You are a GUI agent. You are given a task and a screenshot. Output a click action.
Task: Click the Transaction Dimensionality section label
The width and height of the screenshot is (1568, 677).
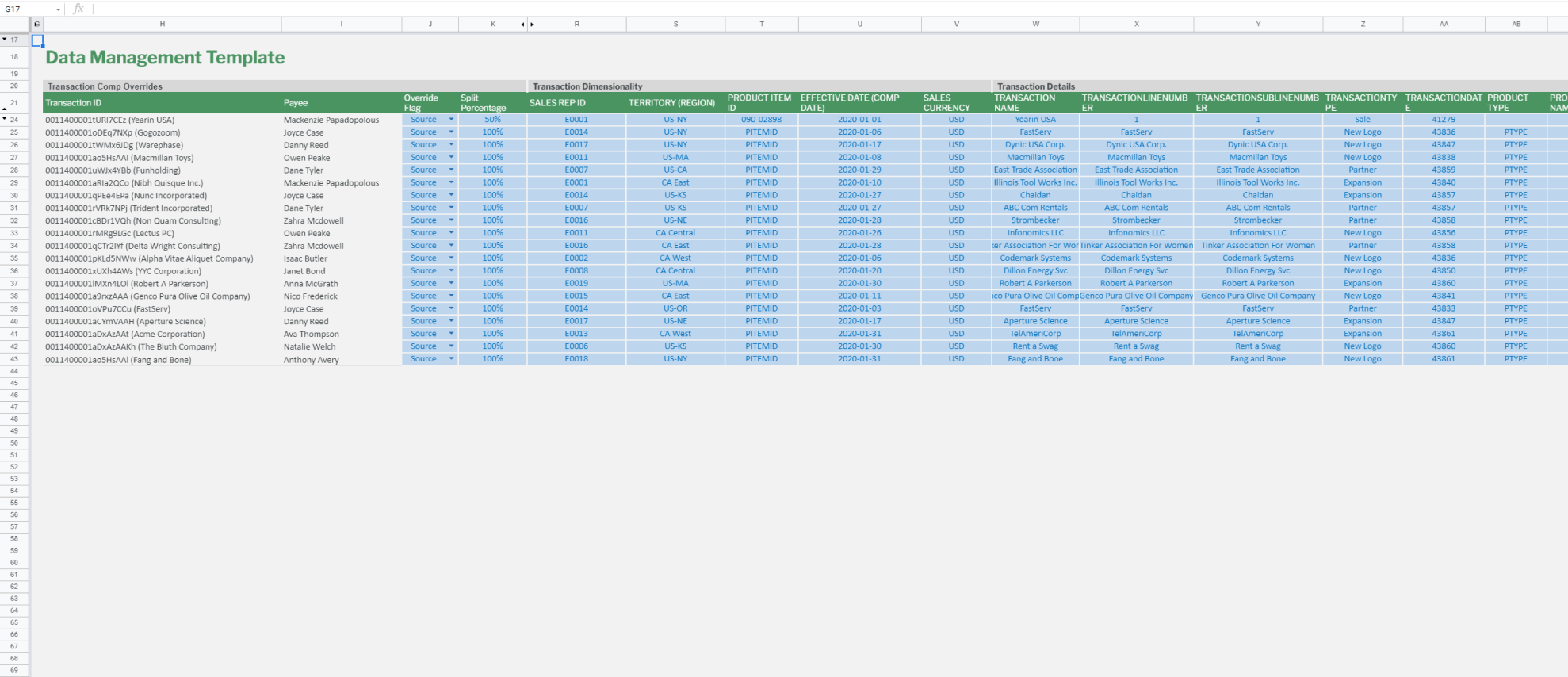coord(587,86)
